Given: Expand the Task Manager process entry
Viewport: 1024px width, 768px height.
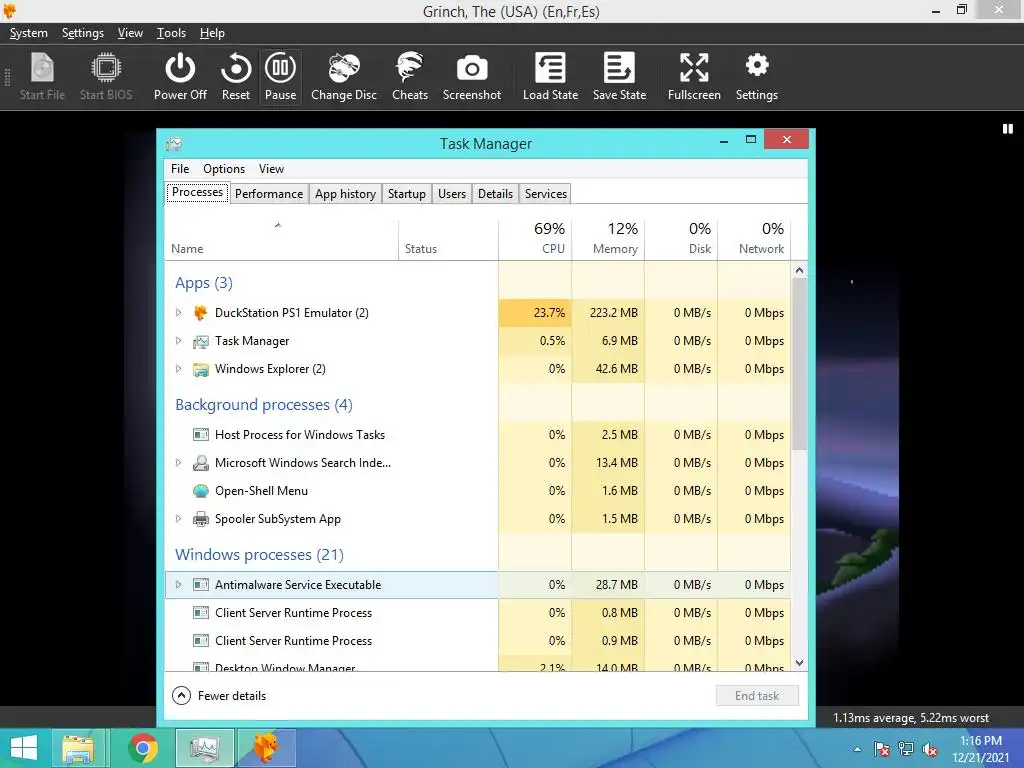Looking at the screenshot, I should pyautogui.click(x=178, y=341).
